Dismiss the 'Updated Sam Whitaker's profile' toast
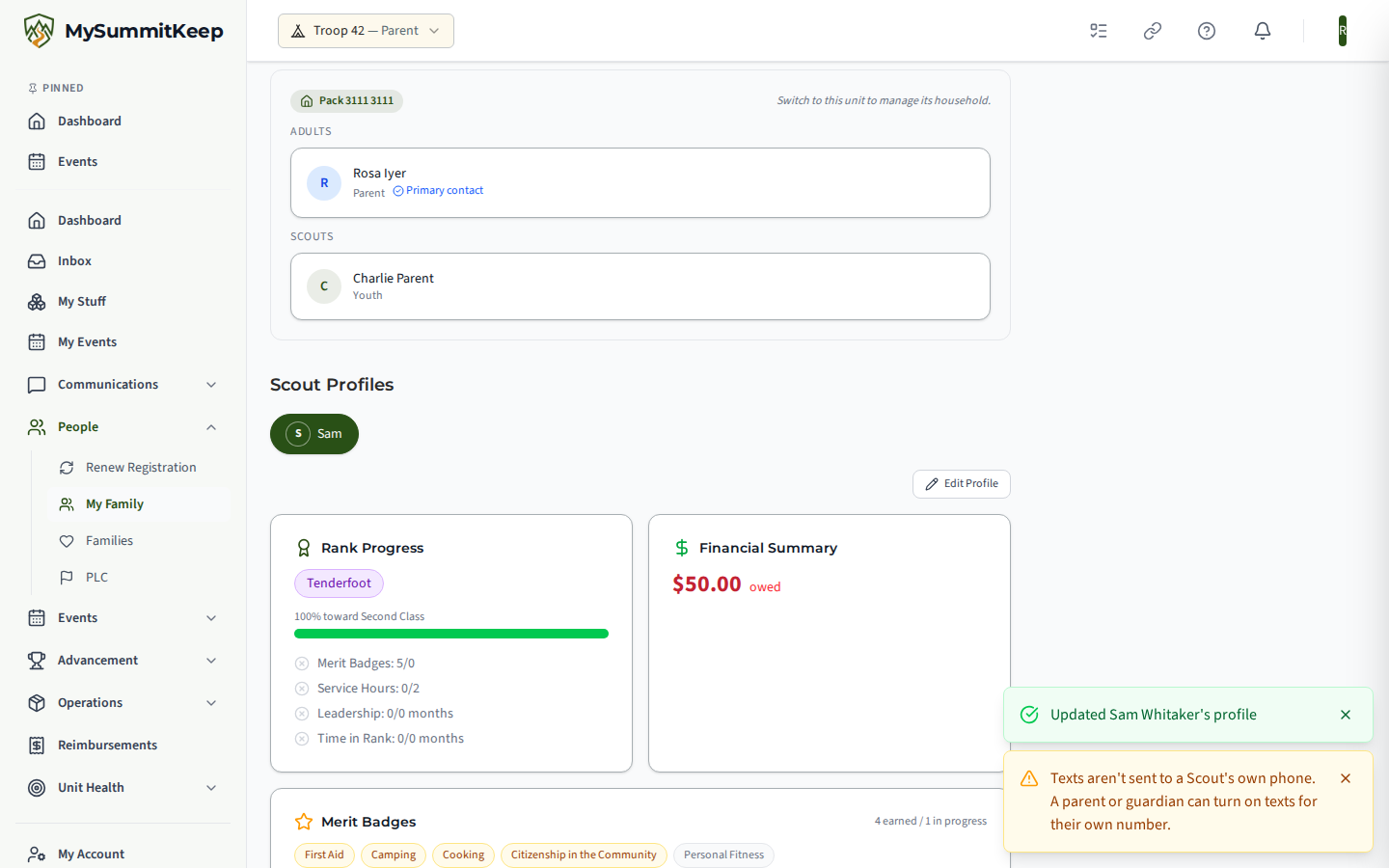 (1346, 715)
